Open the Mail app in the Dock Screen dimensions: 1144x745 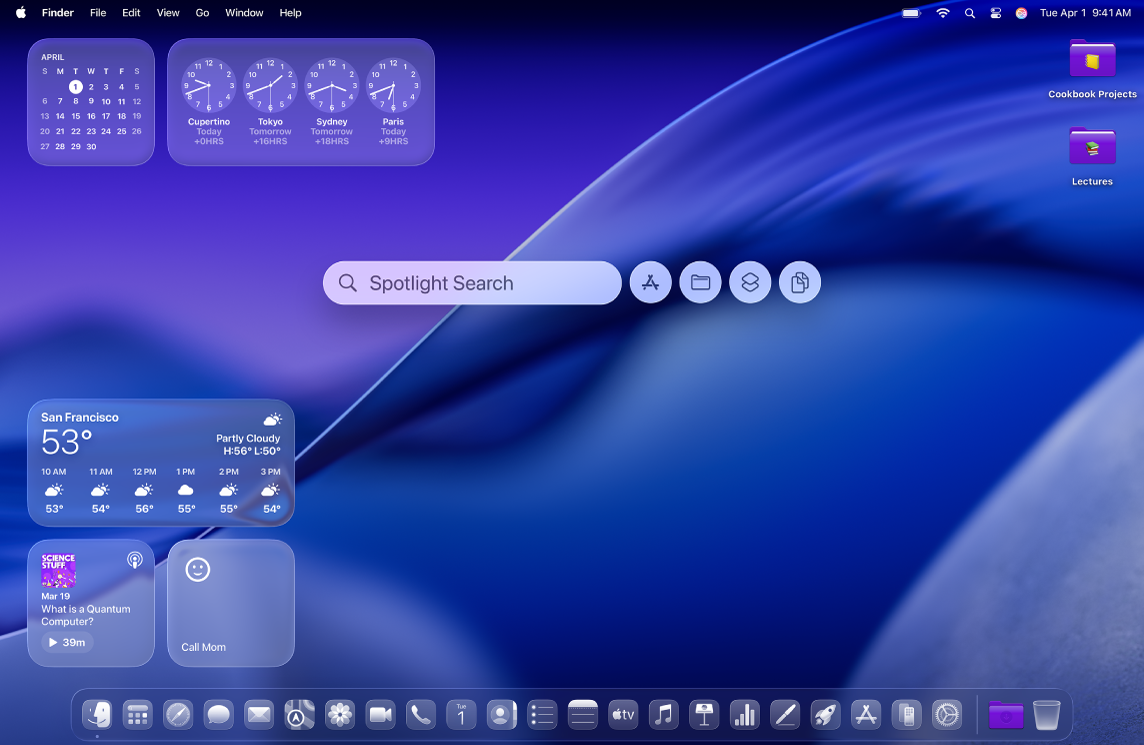tap(258, 714)
